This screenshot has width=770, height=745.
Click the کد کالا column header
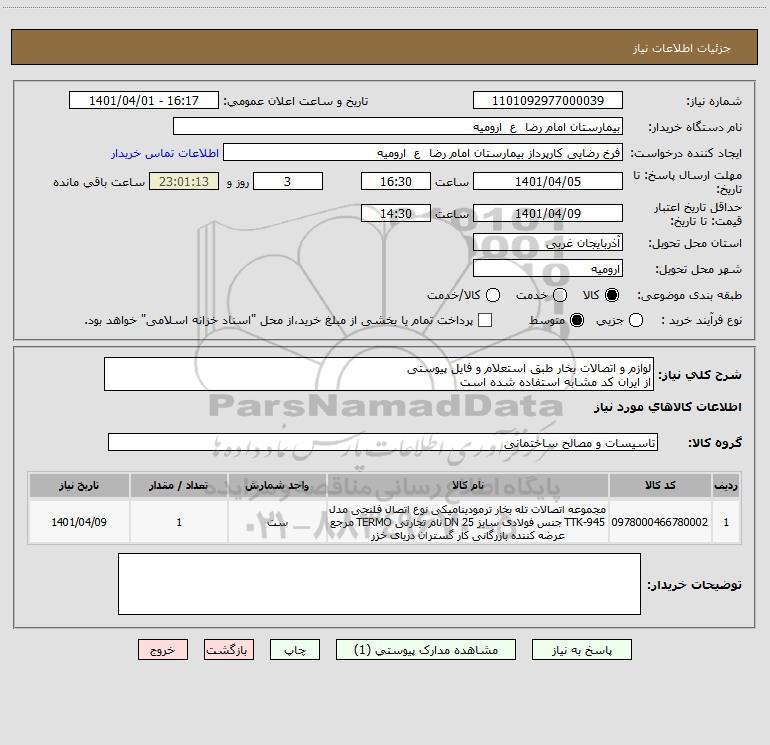point(660,485)
